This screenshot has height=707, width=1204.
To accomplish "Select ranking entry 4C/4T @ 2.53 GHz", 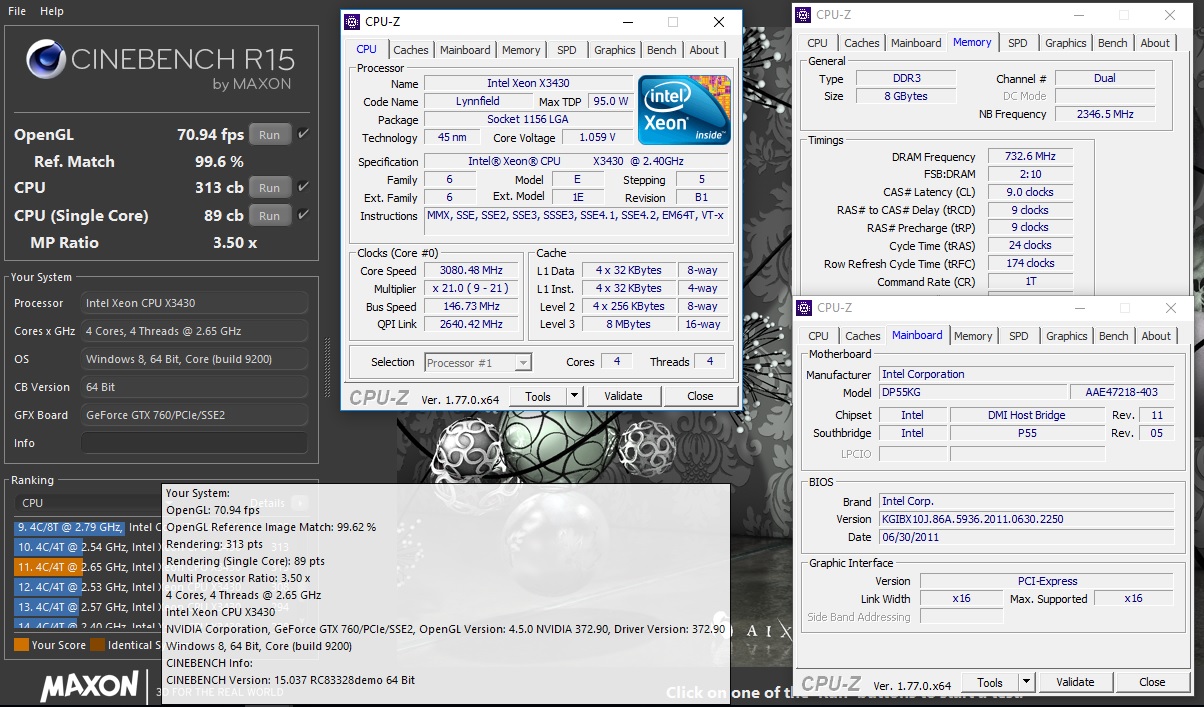I will point(88,587).
